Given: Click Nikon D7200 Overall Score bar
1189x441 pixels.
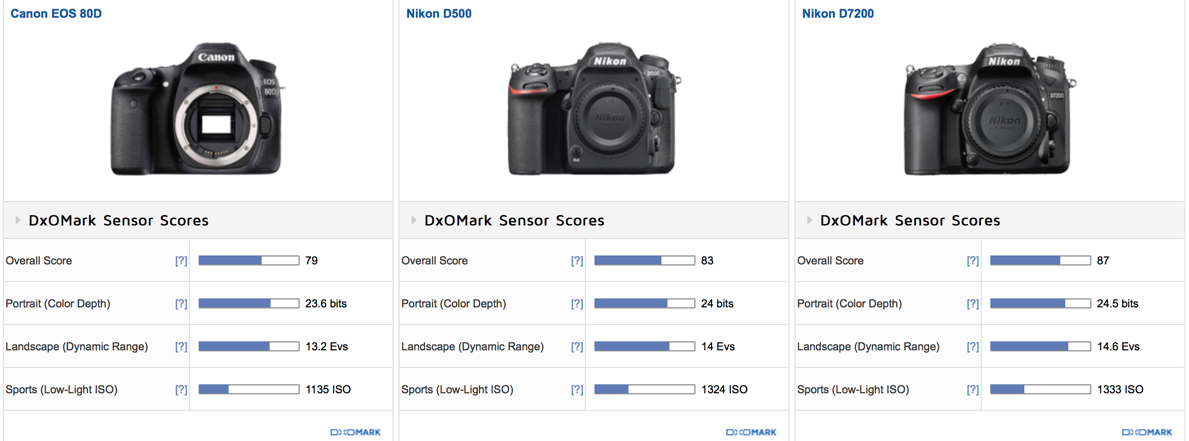Looking at the screenshot, I should pos(1040,261).
